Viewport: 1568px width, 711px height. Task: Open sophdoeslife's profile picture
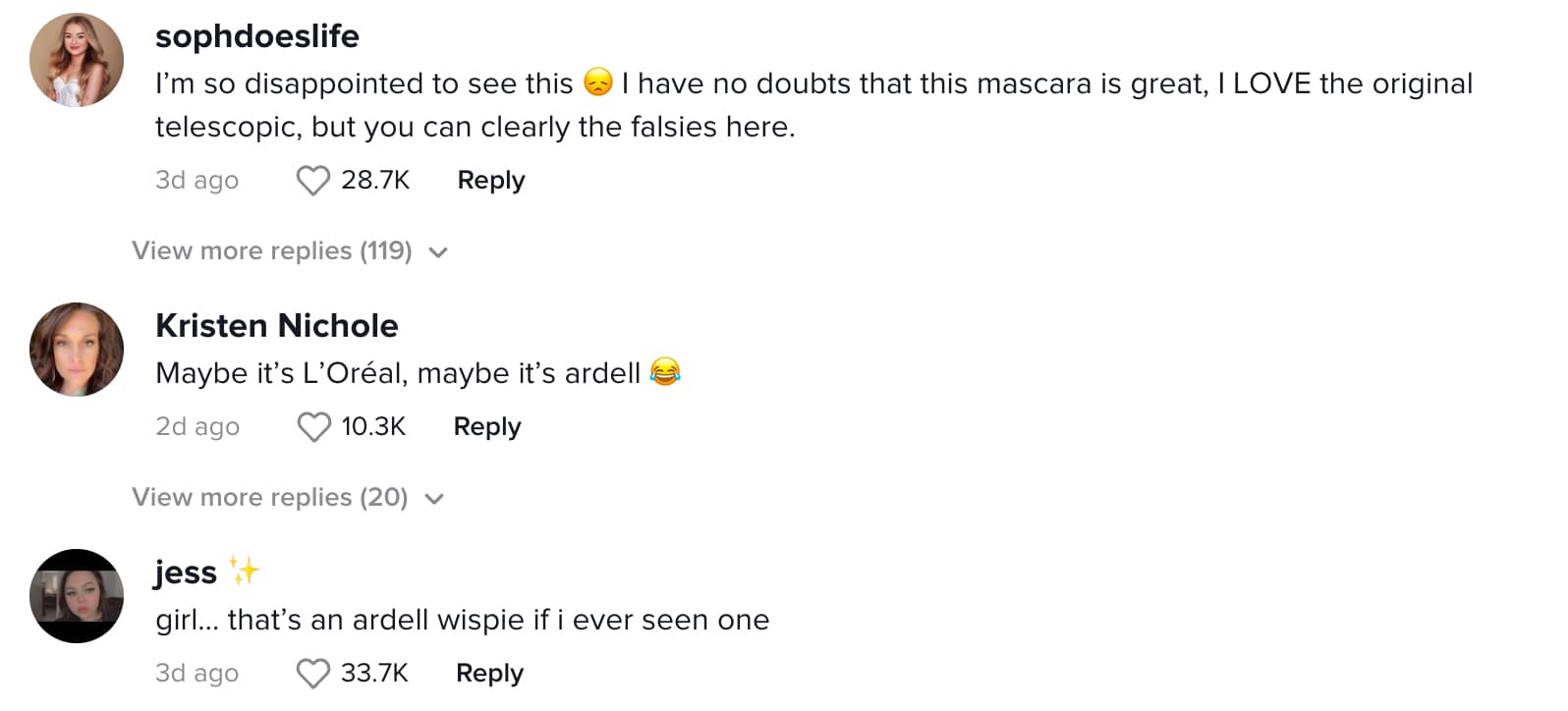[x=77, y=60]
